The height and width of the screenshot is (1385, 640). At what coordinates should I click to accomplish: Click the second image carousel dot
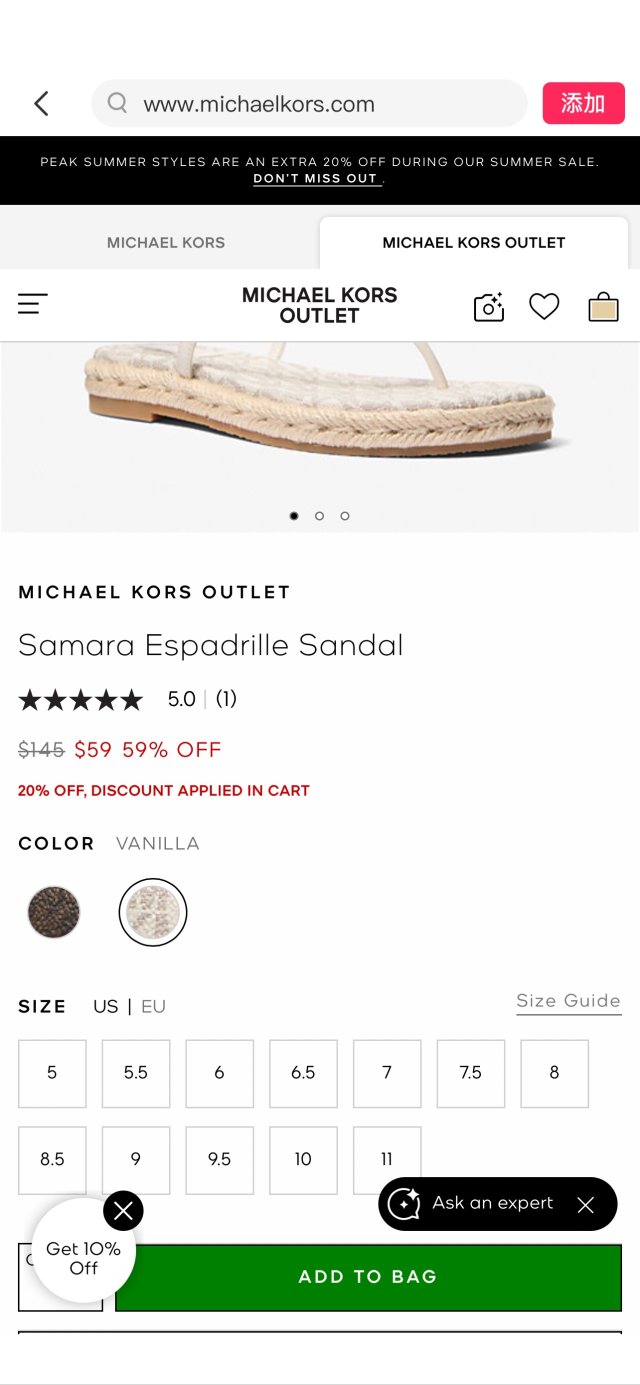tap(319, 516)
